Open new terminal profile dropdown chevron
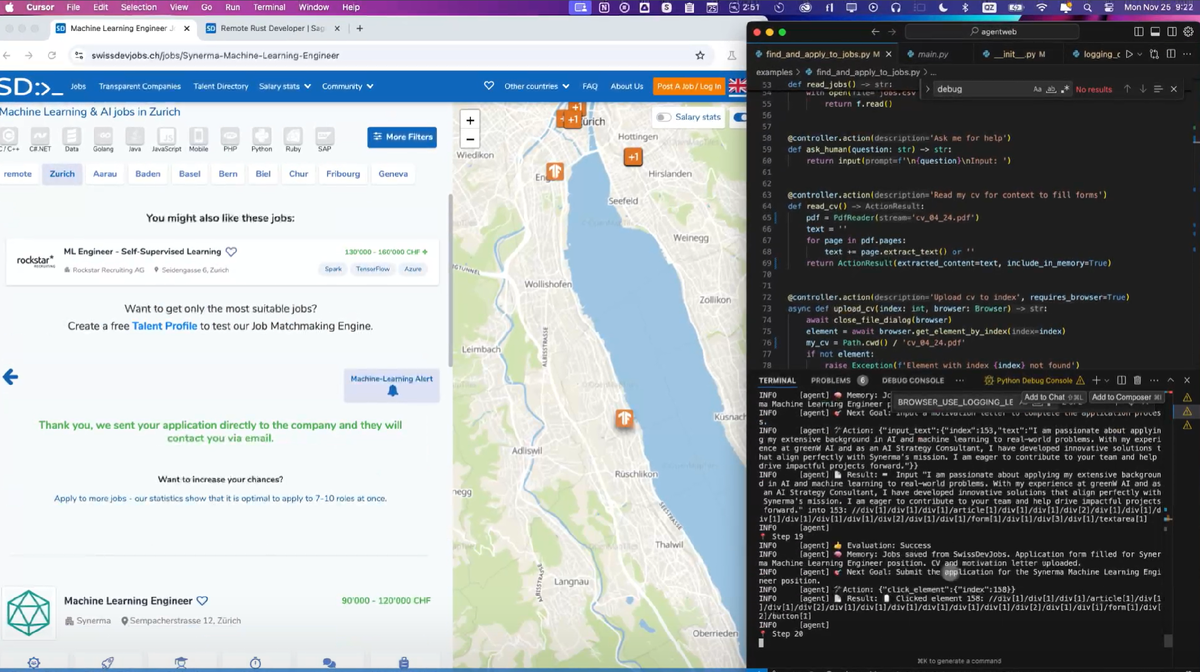 tap(1108, 380)
